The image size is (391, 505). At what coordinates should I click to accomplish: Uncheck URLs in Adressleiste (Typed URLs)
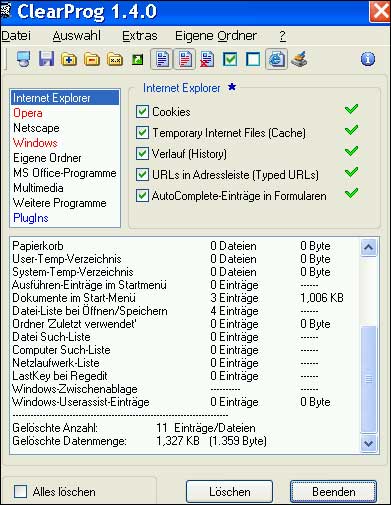click(142, 175)
